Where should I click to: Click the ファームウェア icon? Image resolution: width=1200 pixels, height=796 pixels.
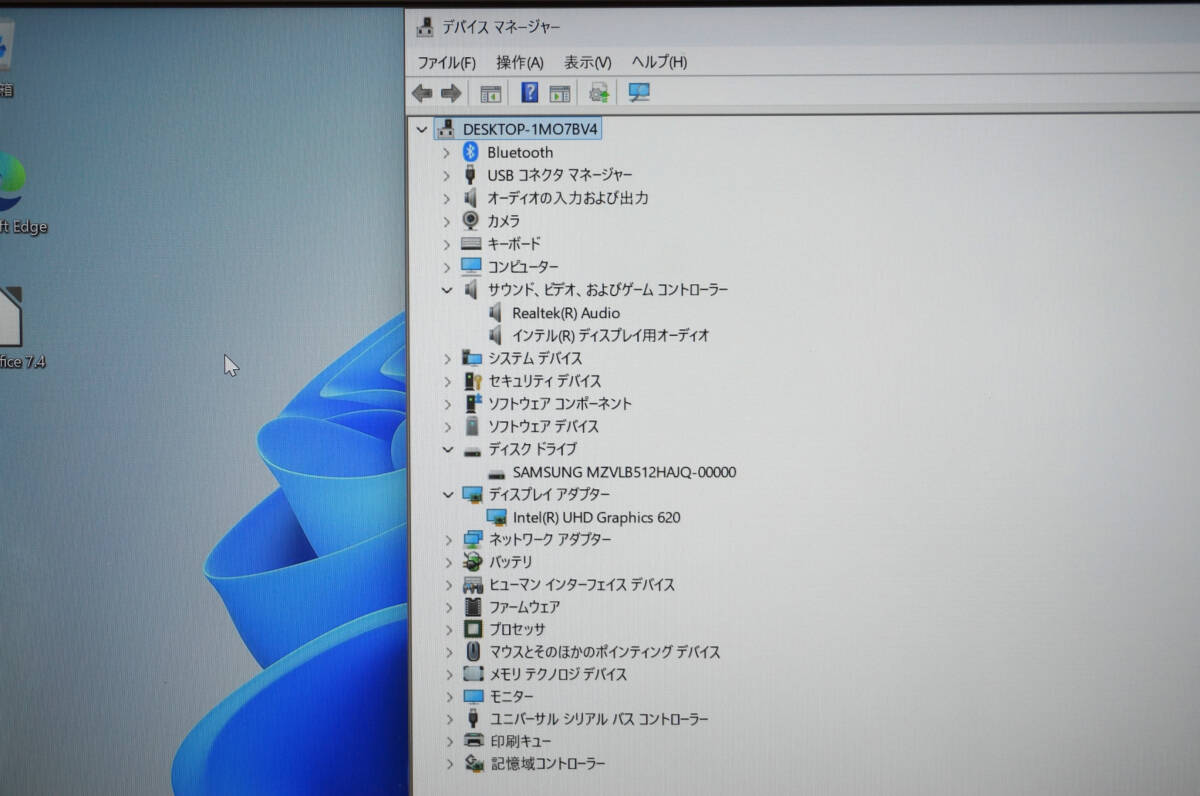473,607
